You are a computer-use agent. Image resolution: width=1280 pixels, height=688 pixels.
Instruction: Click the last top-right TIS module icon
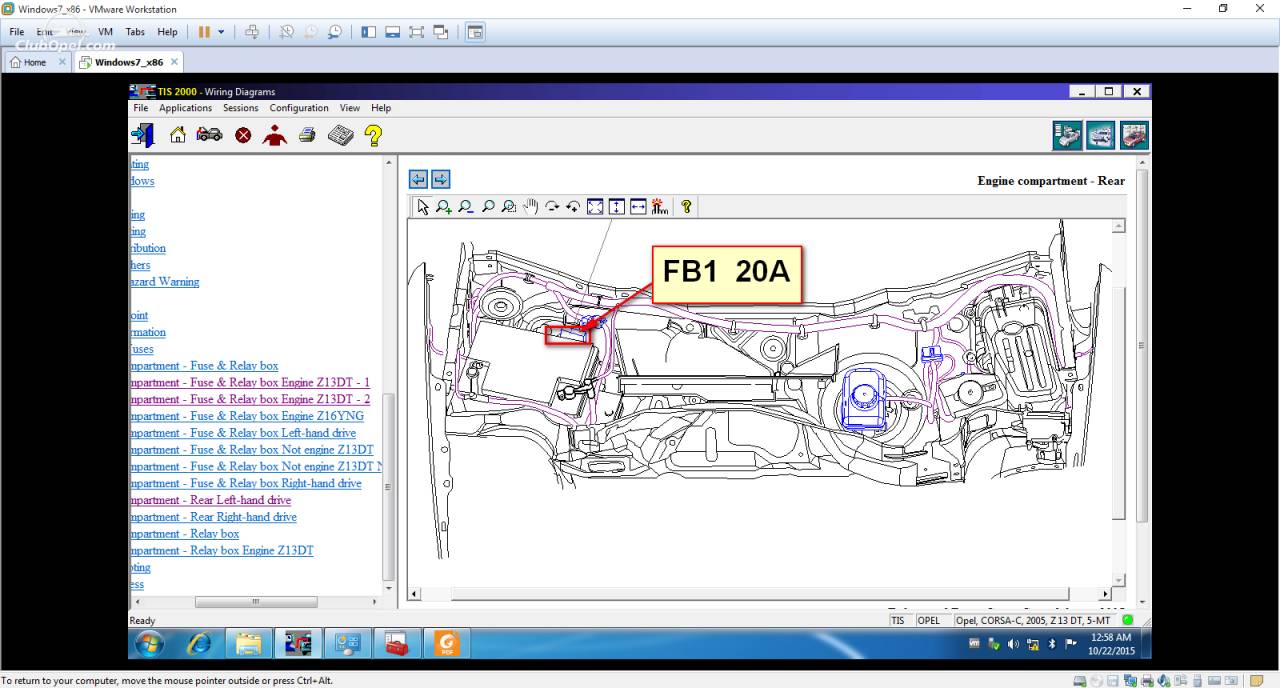pyautogui.click(x=1134, y=136)
